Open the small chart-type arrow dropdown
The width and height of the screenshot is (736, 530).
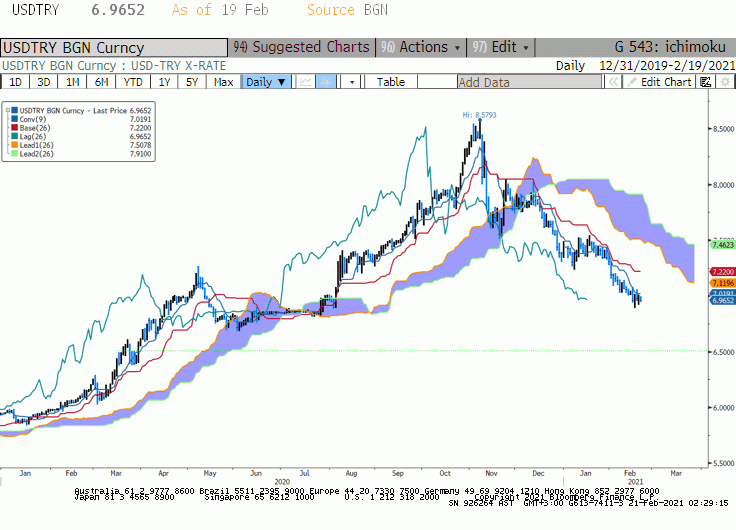coord(352,82)
